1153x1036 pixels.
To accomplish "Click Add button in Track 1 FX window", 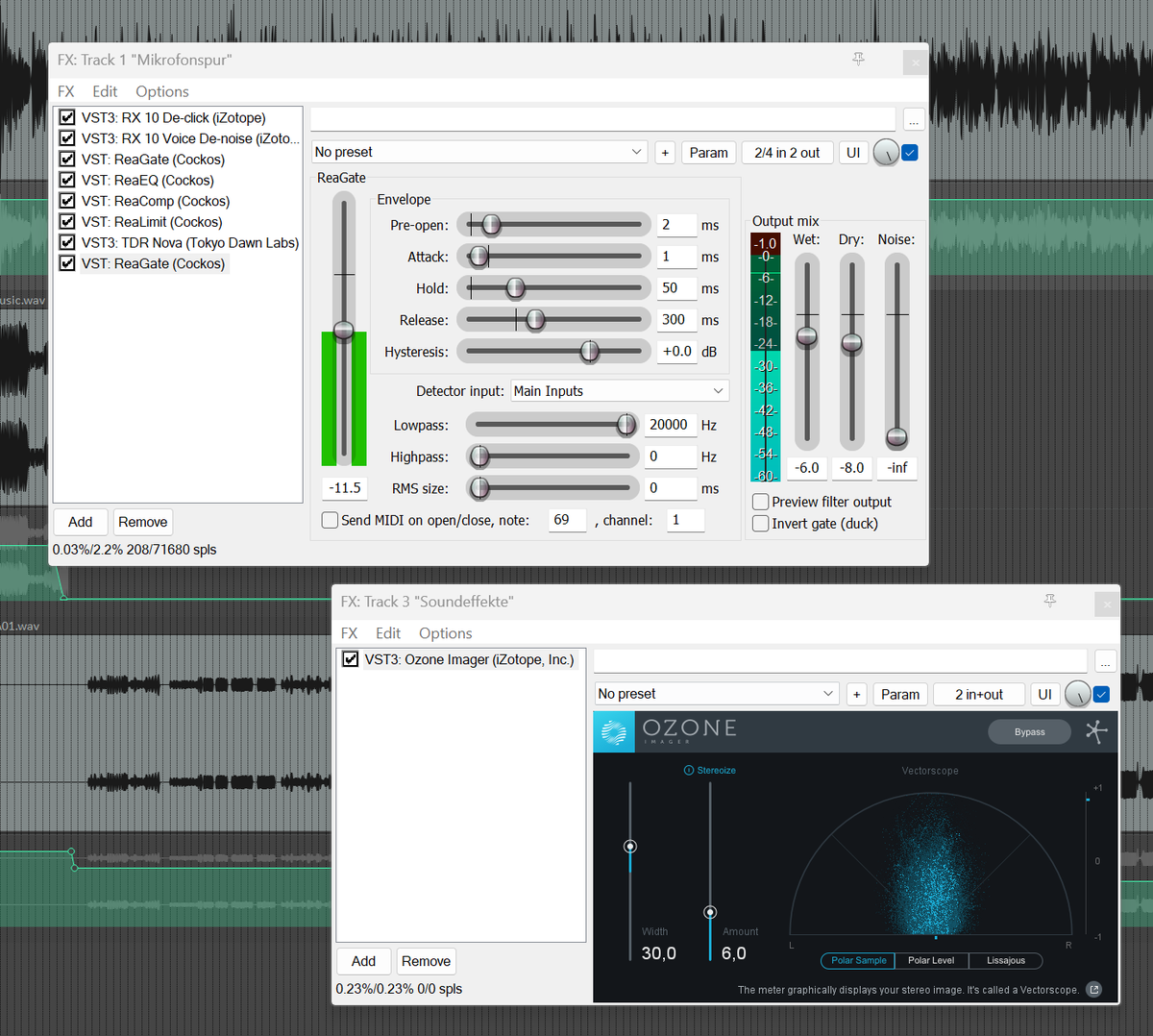I will (81, 522).
